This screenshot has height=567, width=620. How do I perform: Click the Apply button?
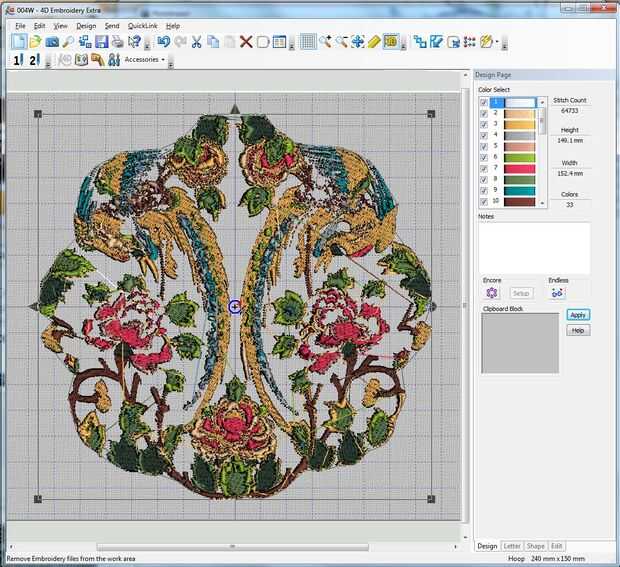coord(578,315)
